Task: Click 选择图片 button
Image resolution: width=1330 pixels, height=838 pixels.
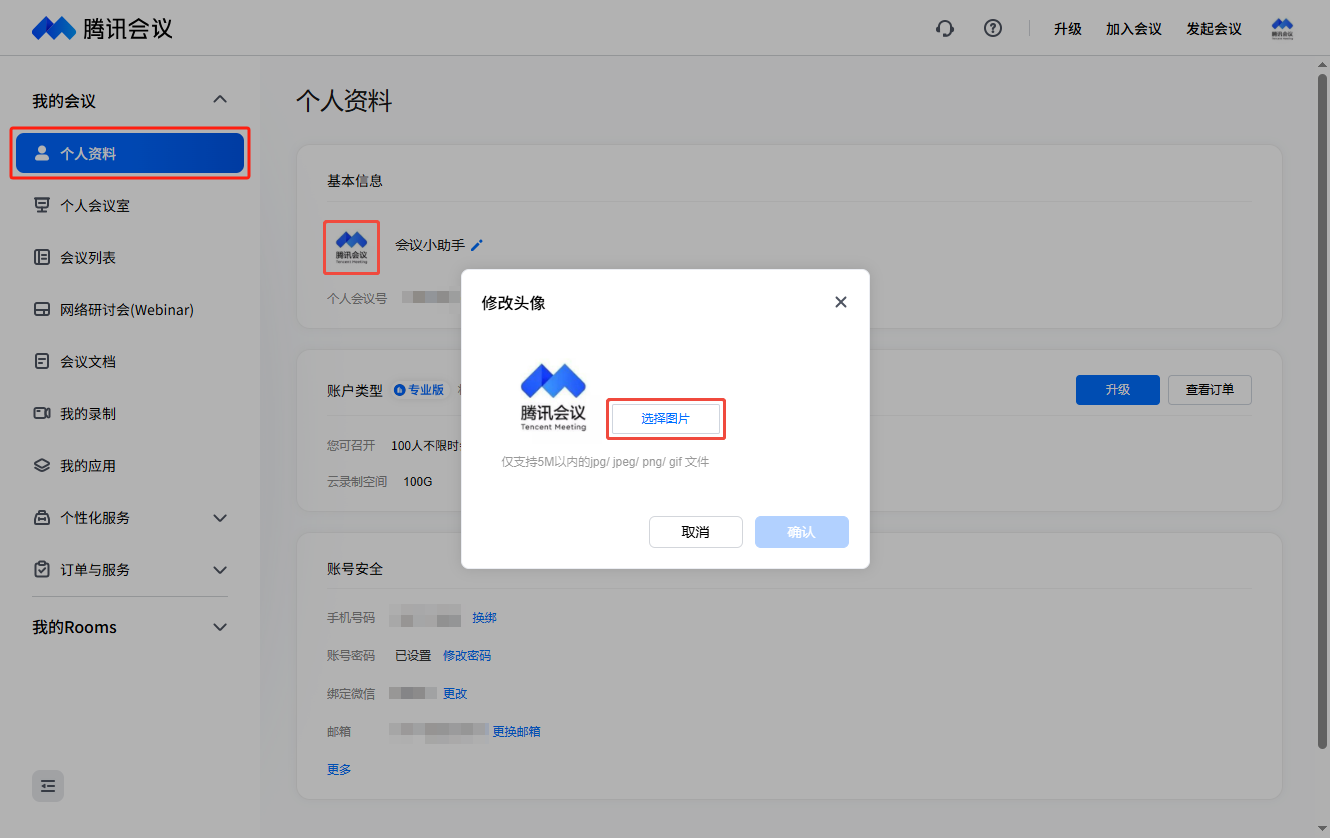Action: click(x=666, y=419)
